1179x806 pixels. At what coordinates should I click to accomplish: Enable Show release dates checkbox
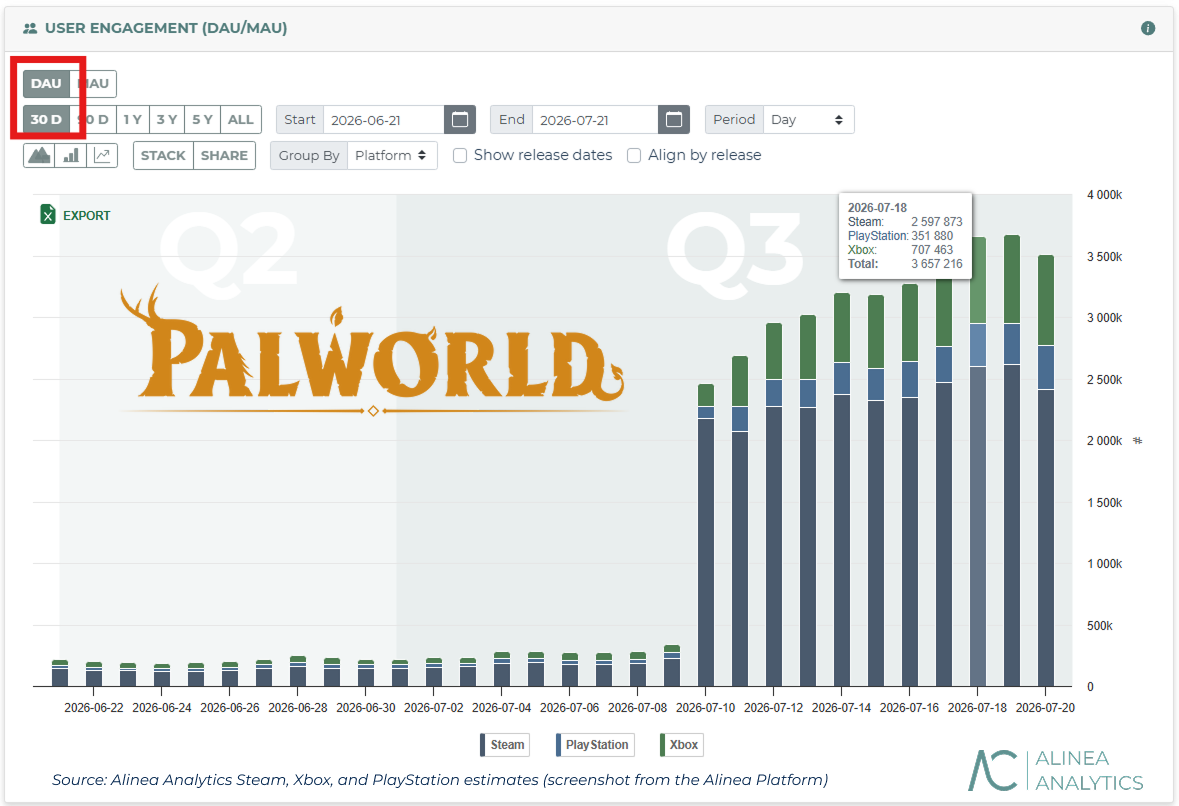click(460, 156)
